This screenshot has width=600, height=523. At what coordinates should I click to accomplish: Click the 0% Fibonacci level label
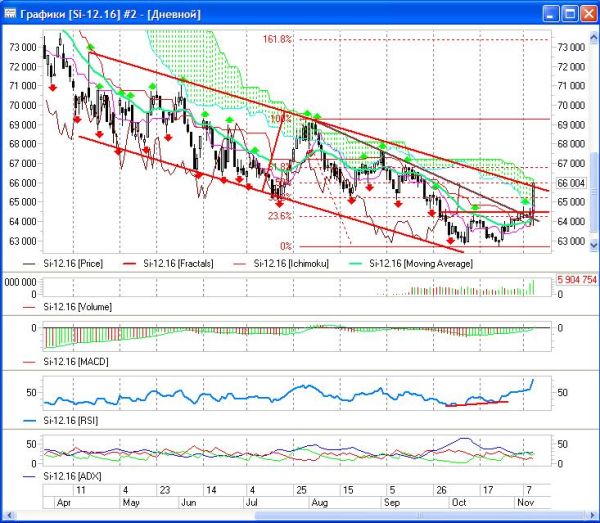[x=286, y=246]
